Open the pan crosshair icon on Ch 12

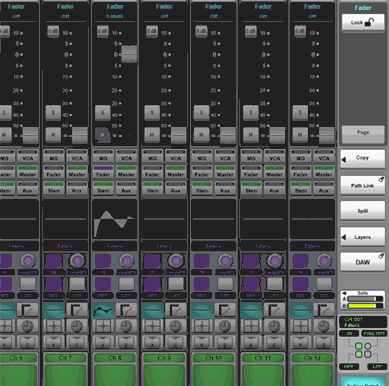point(300,326)
